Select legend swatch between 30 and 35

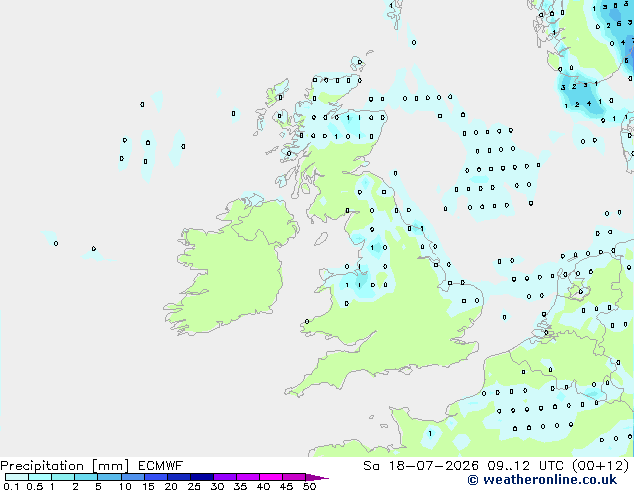point(224,477)
